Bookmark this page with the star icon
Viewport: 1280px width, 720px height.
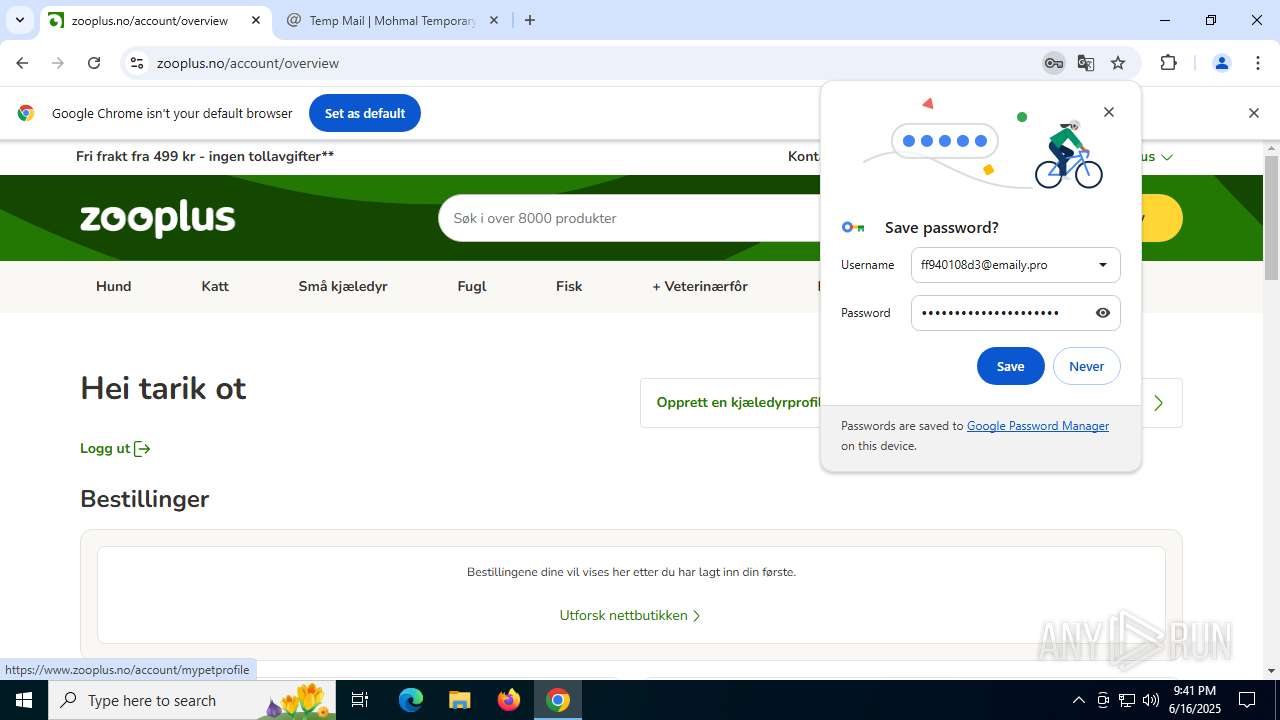[x=1118, y=63]
